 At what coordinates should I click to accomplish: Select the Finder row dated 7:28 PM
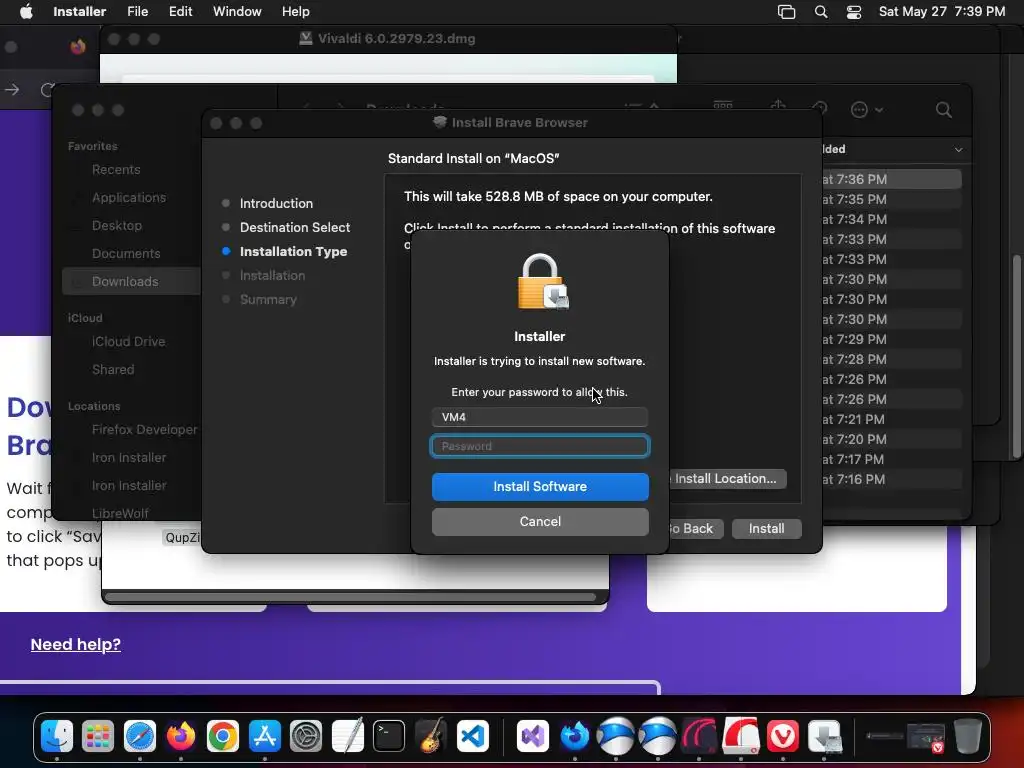pos(891,359)
